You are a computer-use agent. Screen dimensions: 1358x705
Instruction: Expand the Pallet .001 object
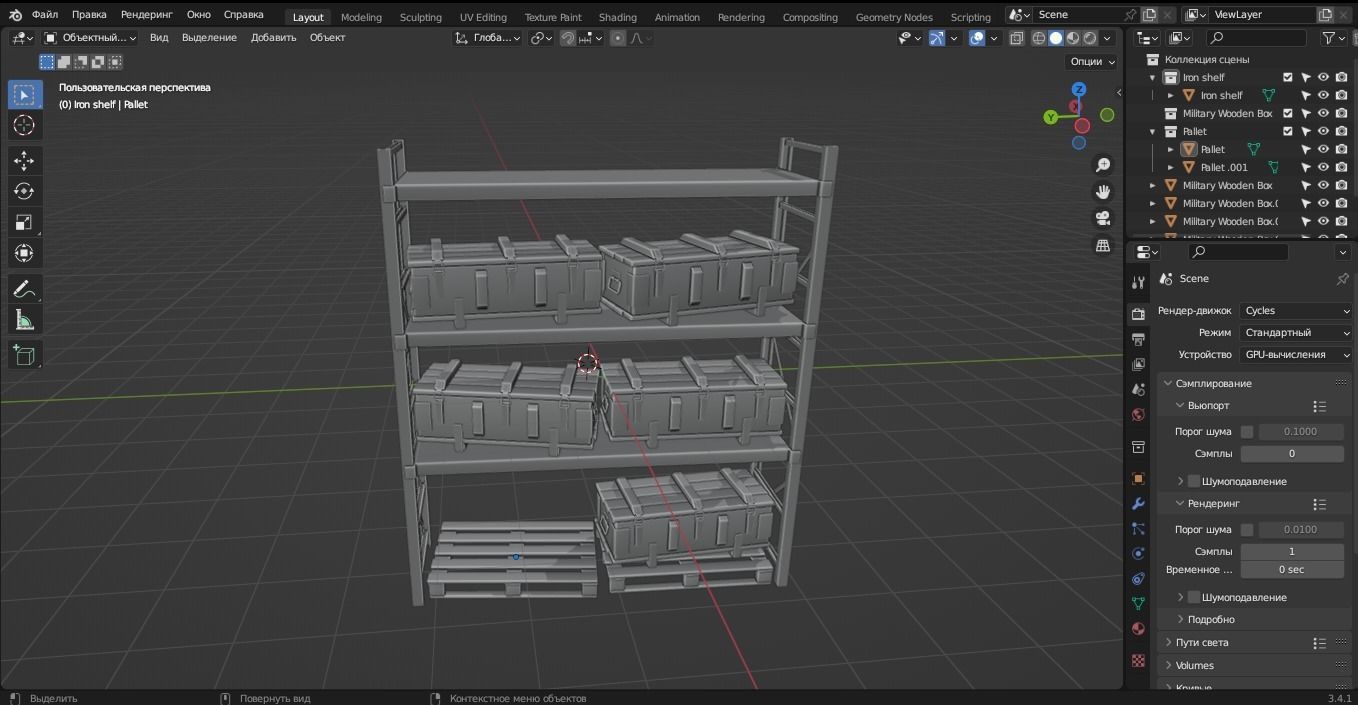(x=1171, y=168)
